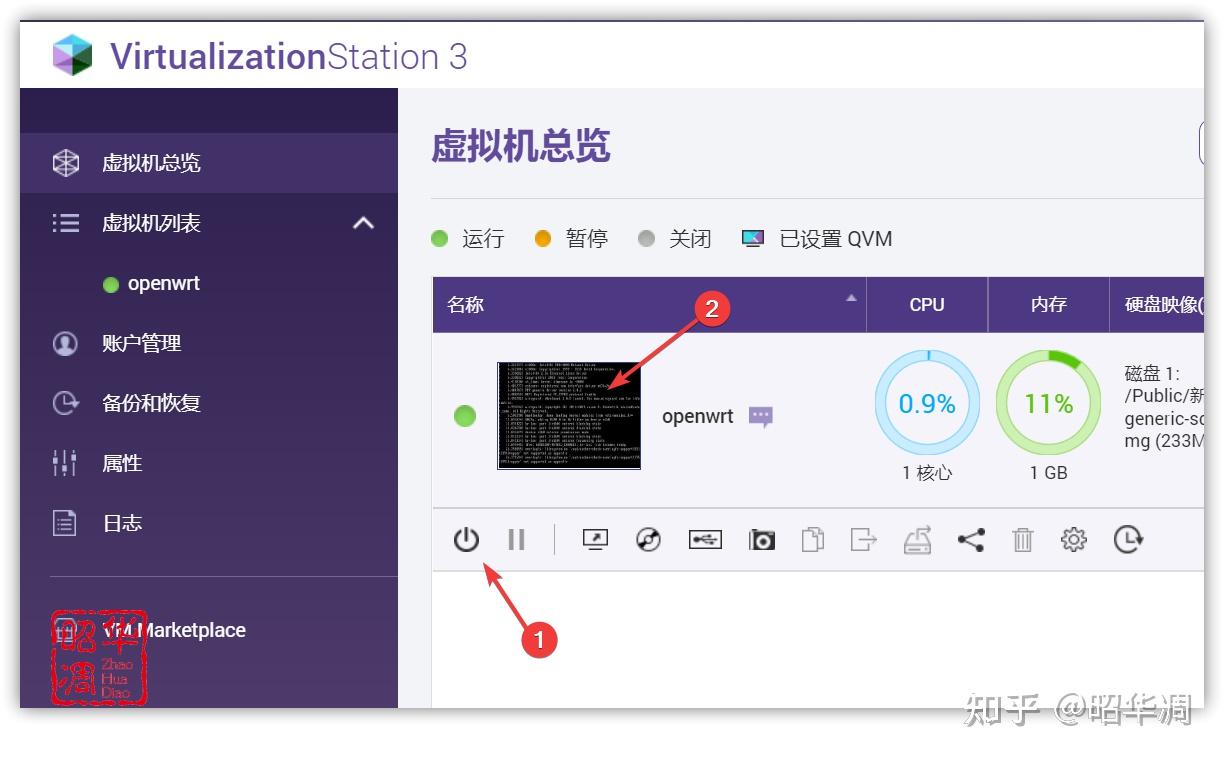1224x758 pixels.
Task: Click the CPU column header
Action: [927, 305]
